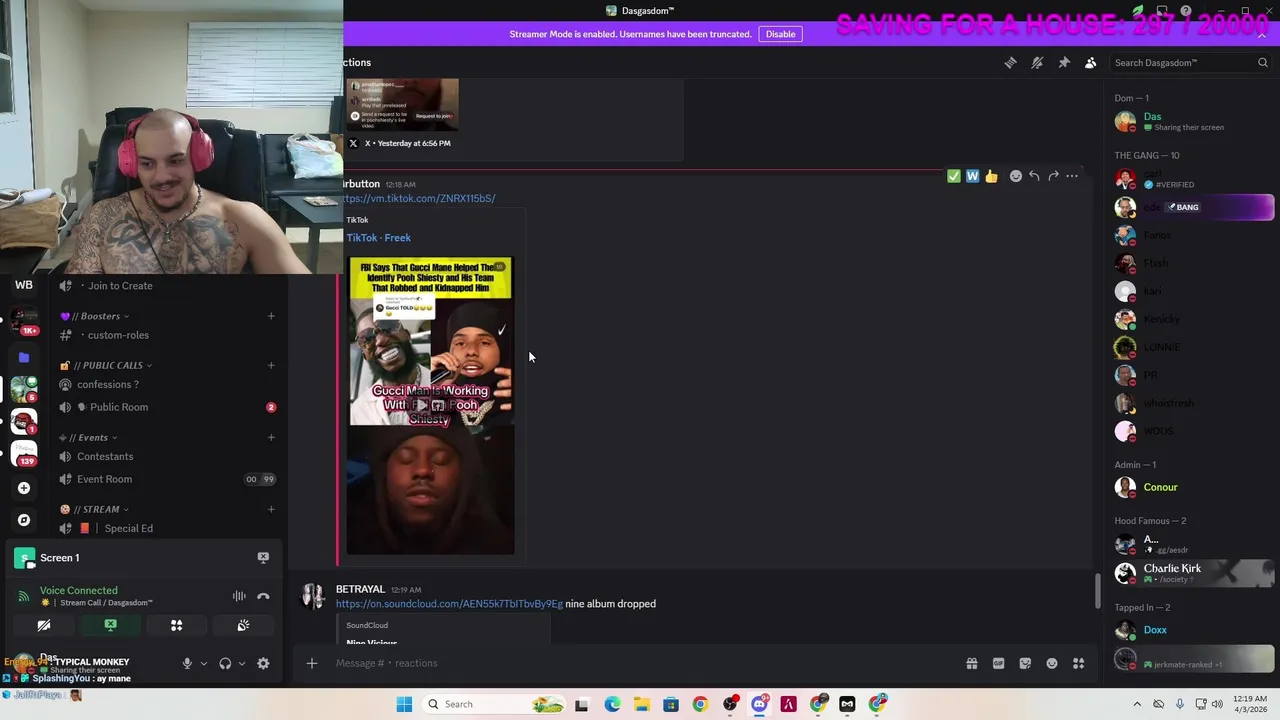Image resolution: width=1280 pixels, height=720 pixels.
Task: Open the soundboard
Action: [243, 625]
